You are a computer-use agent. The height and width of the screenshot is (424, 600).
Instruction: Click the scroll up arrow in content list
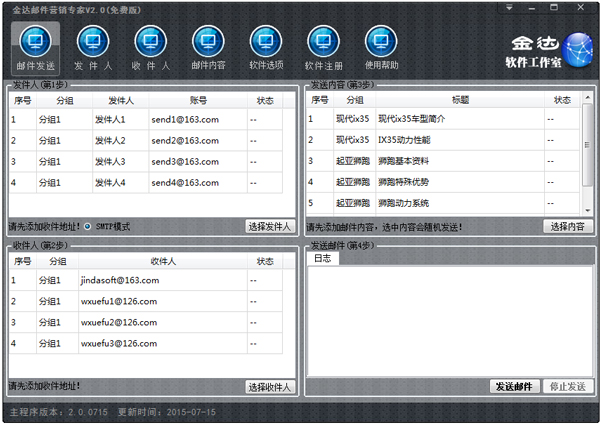587,98
